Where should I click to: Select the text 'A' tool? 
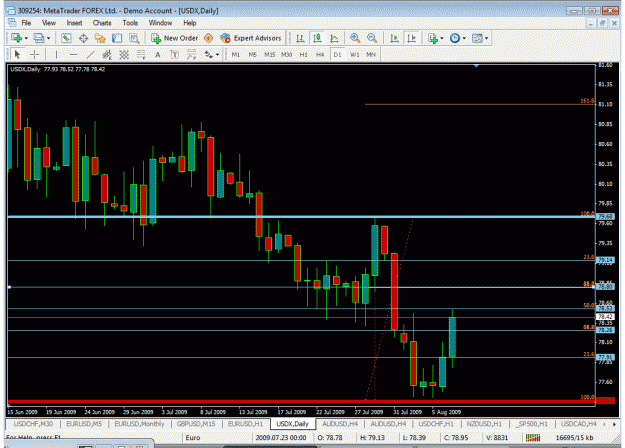pyautogui.click(x=158, y=55)
